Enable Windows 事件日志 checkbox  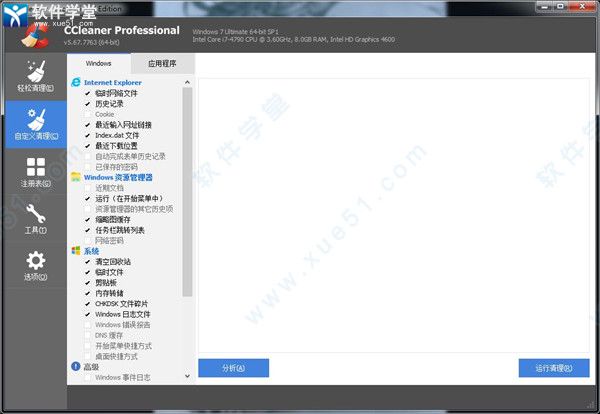pos(88,377)
